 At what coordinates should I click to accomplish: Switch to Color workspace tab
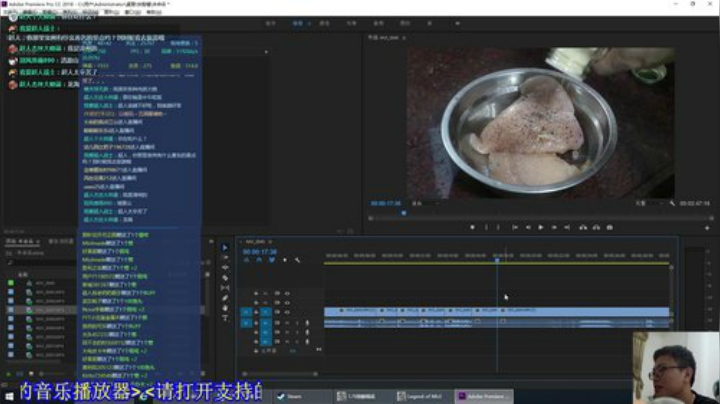click(x=325, y=23)
